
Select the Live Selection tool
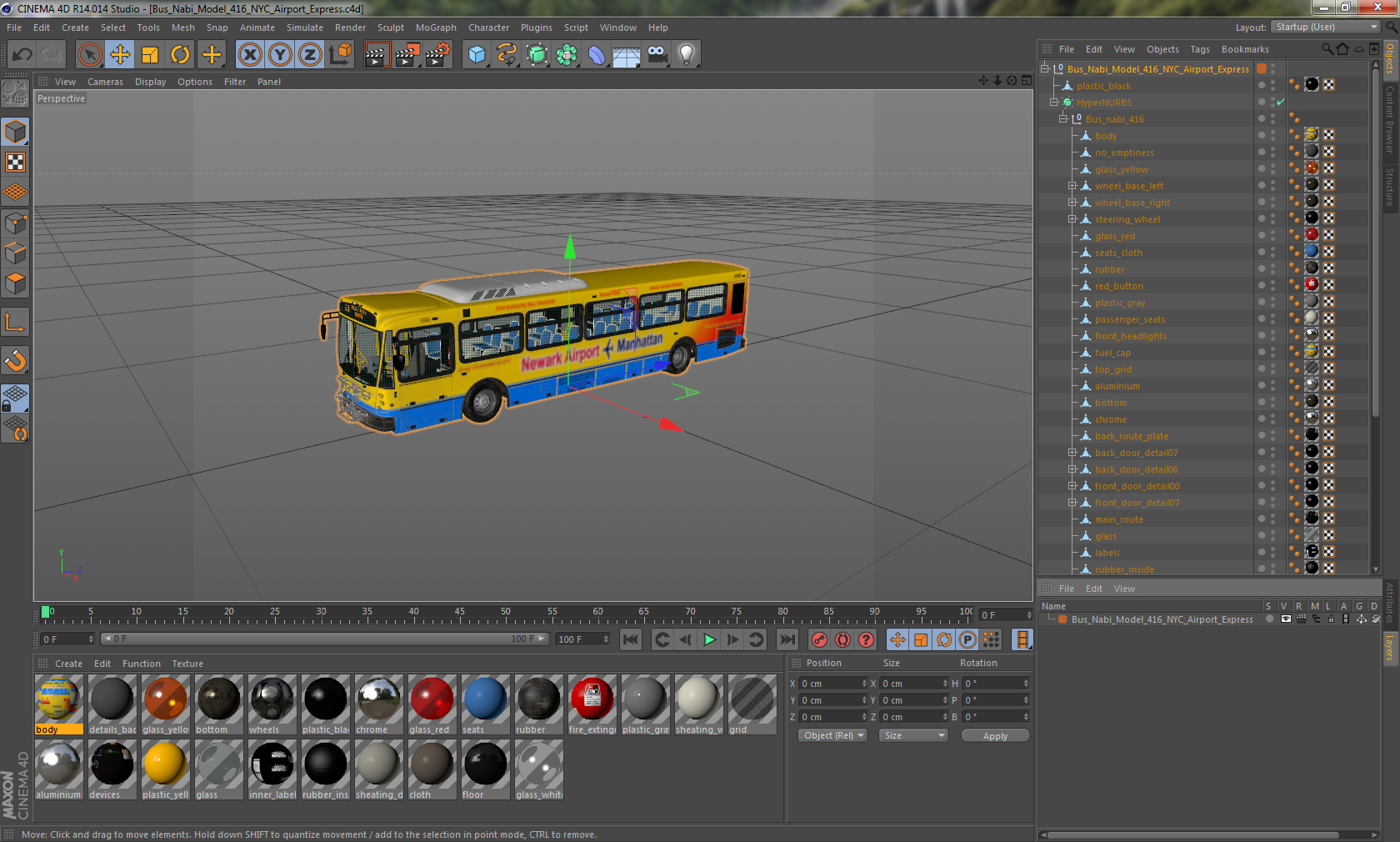pyautogui.click(x=89, y=55)
